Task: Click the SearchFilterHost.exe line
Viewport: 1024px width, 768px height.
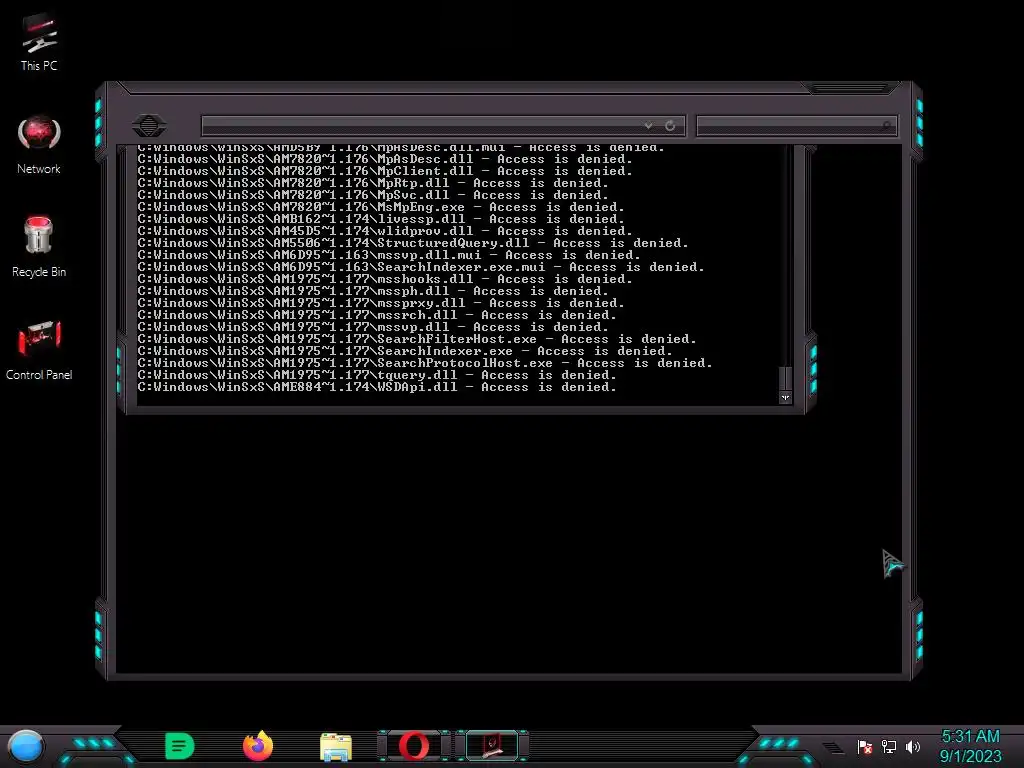Action: coord(417,339)
